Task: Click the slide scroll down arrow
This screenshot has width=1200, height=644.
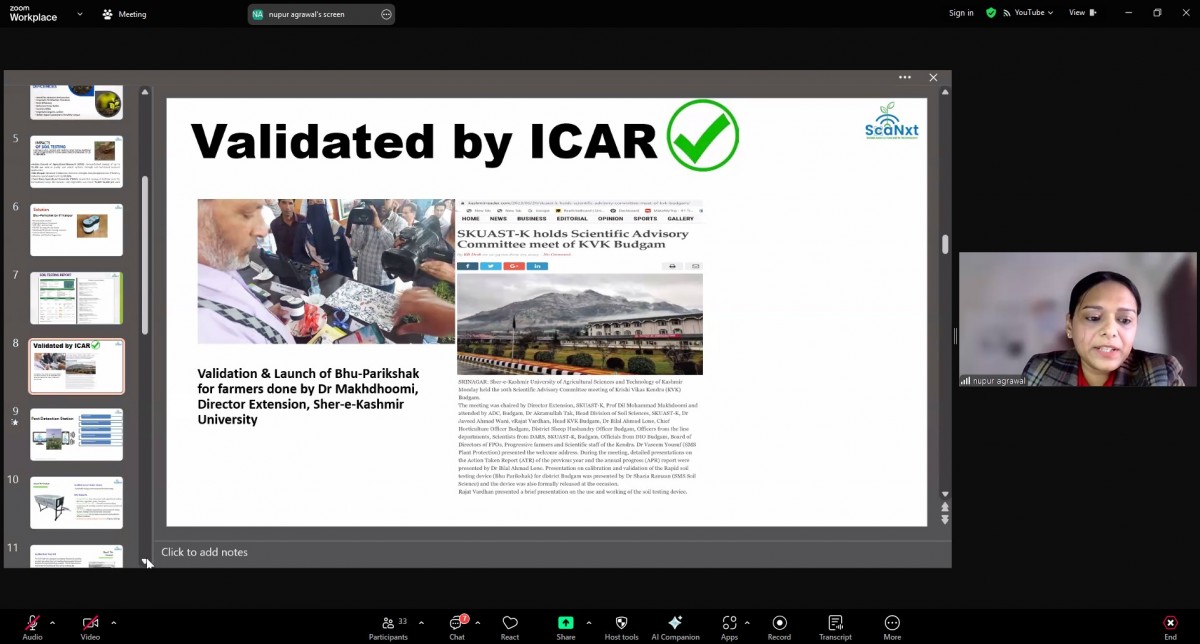Action: (945, 495)
